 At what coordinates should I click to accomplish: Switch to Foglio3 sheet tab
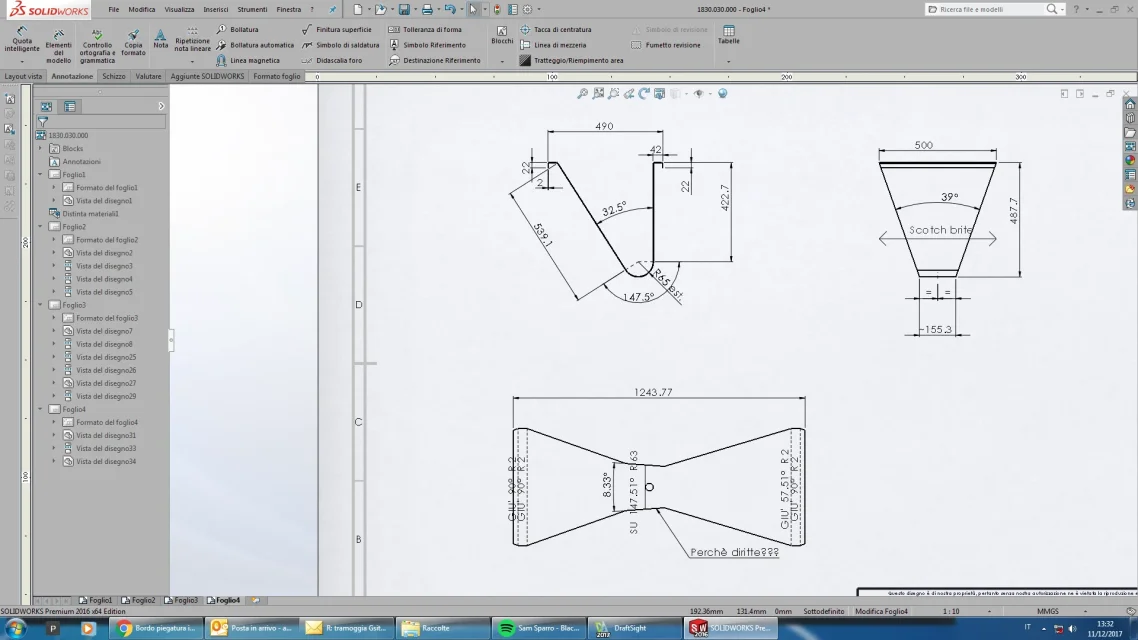(181, 600)
